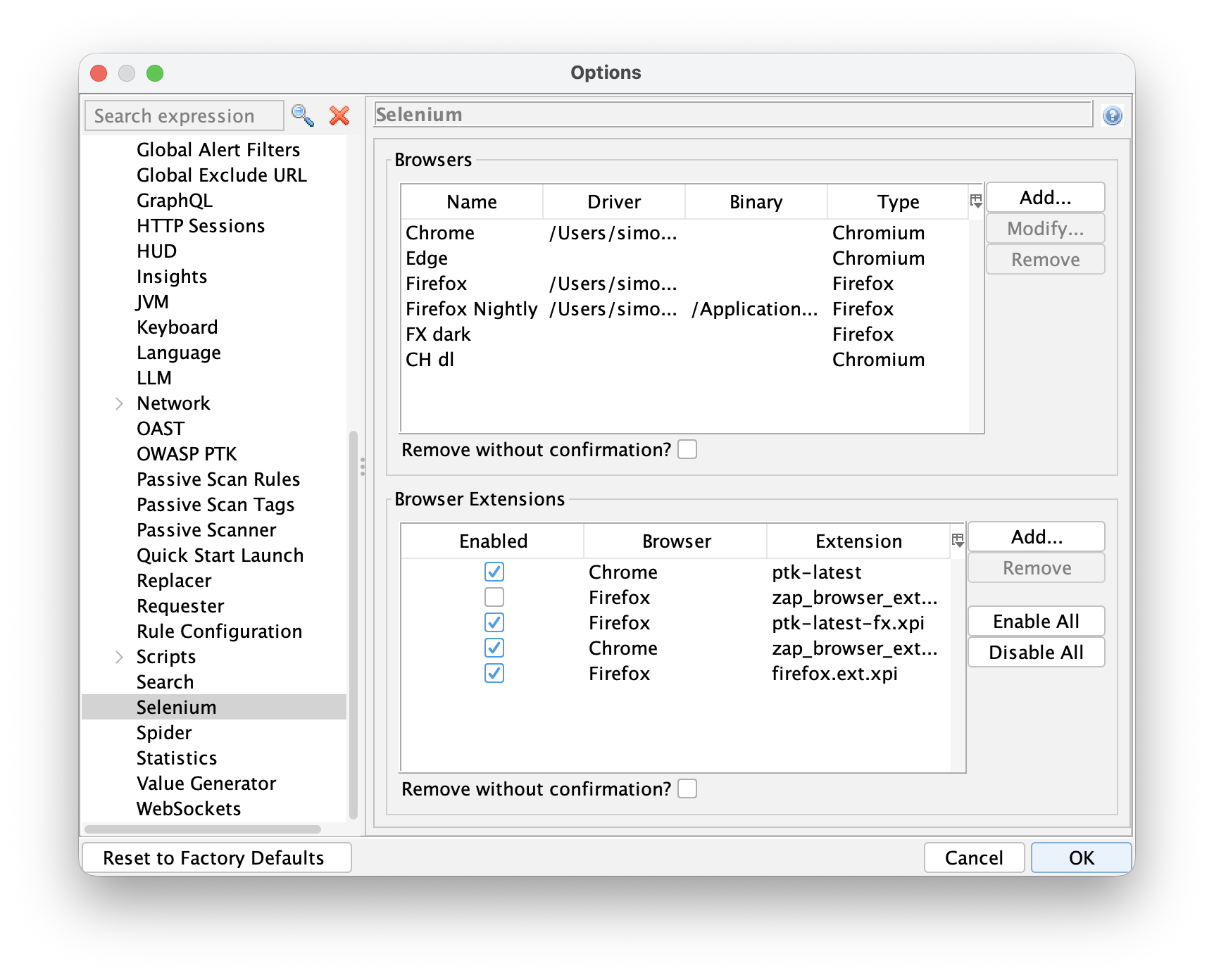Screen dimensions: 1214x980
Task: Enable Remove without confirmation for Browsers
Action: (x=687, y=449)
